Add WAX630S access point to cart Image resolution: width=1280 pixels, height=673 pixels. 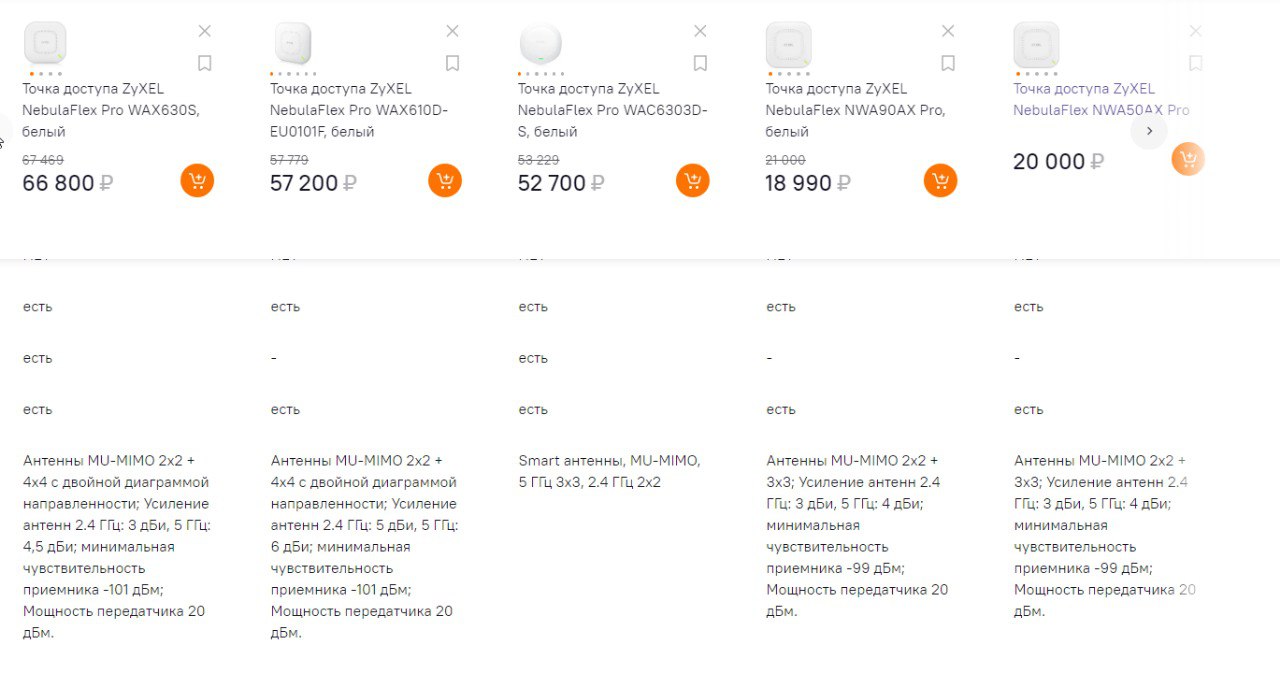[x=197, y=181]
